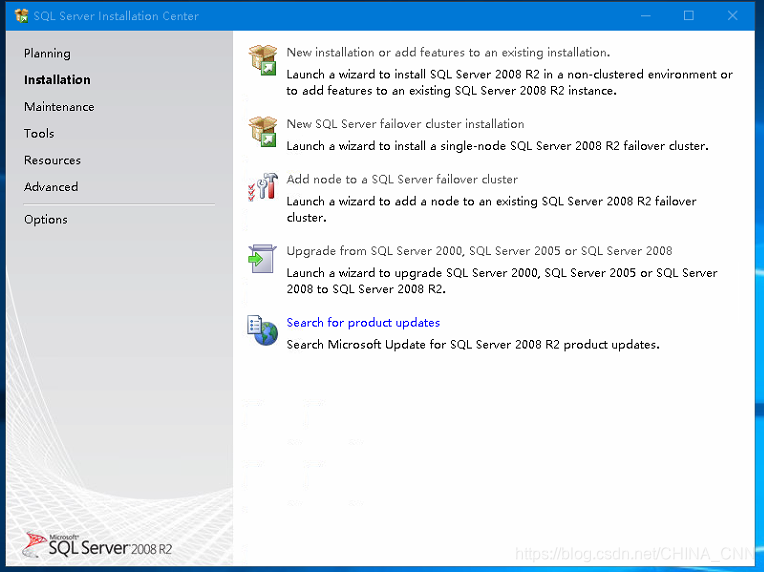Click the upgrade arrow icon
Image resolution: width=764 pixels, height=572 pixels.
pyautogui.click(x=262, y=258)
